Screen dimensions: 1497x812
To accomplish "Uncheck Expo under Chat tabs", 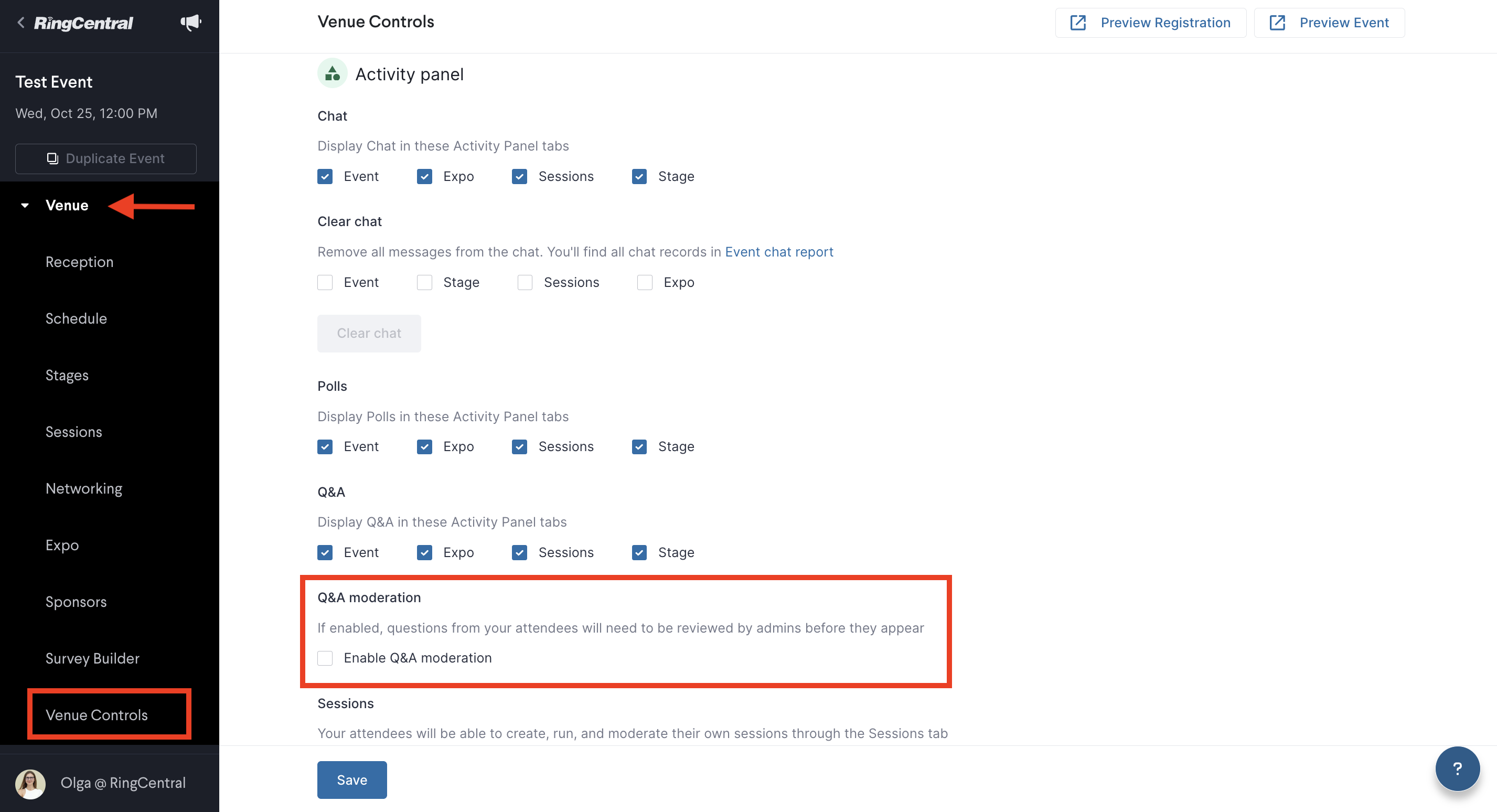I will pos(425,177).
